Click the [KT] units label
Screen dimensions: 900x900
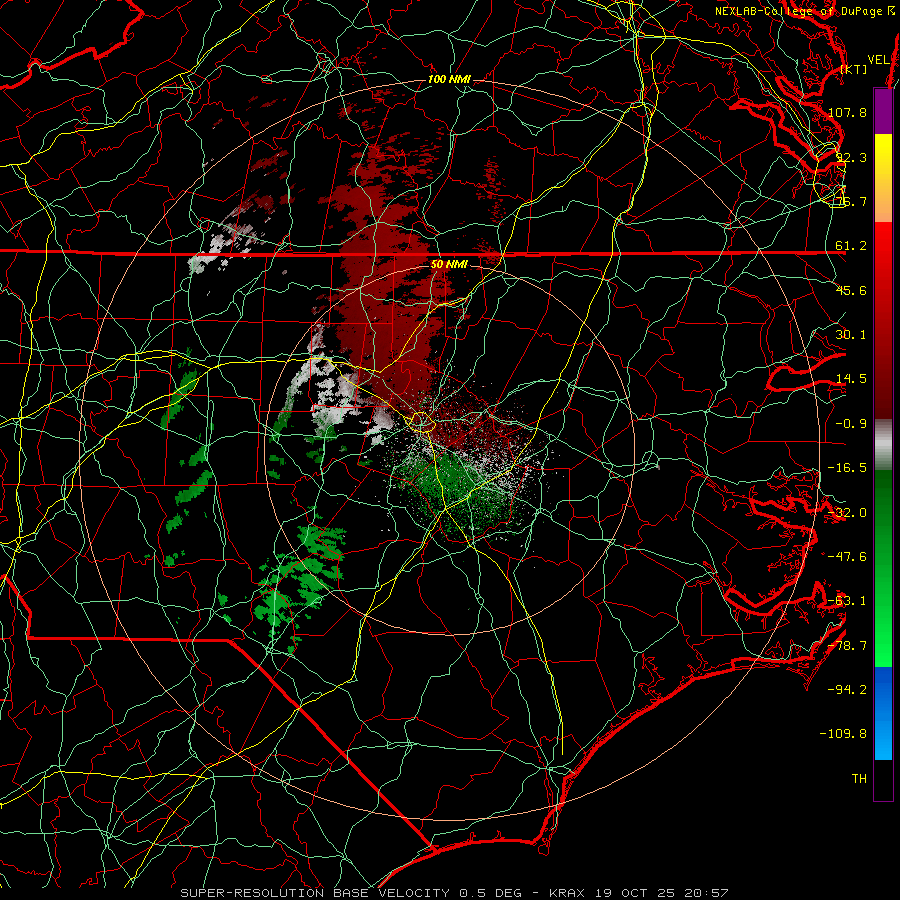pyautogui.click(x=854, y=69)
